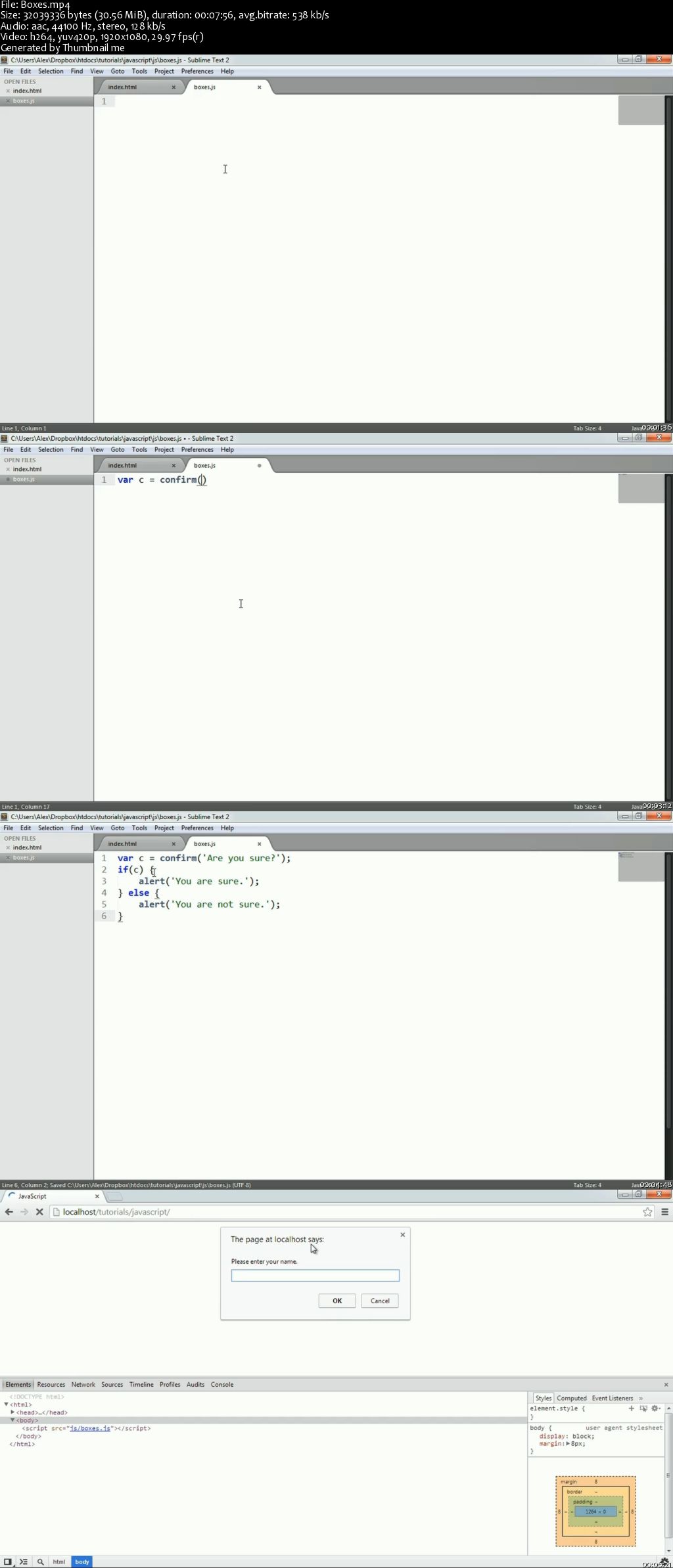Screen dimensions: 673x1568
Task: Click the magnifier inspect-element icon
Action: pos(40,1561)
